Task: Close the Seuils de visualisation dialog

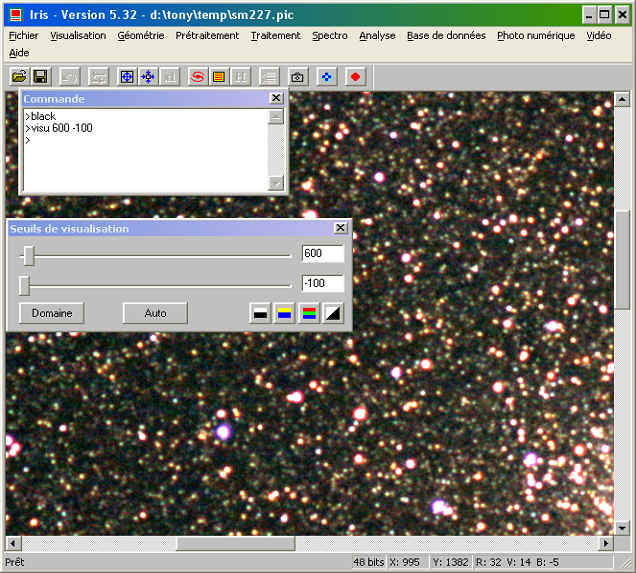Action: click(x=340, y=227)
